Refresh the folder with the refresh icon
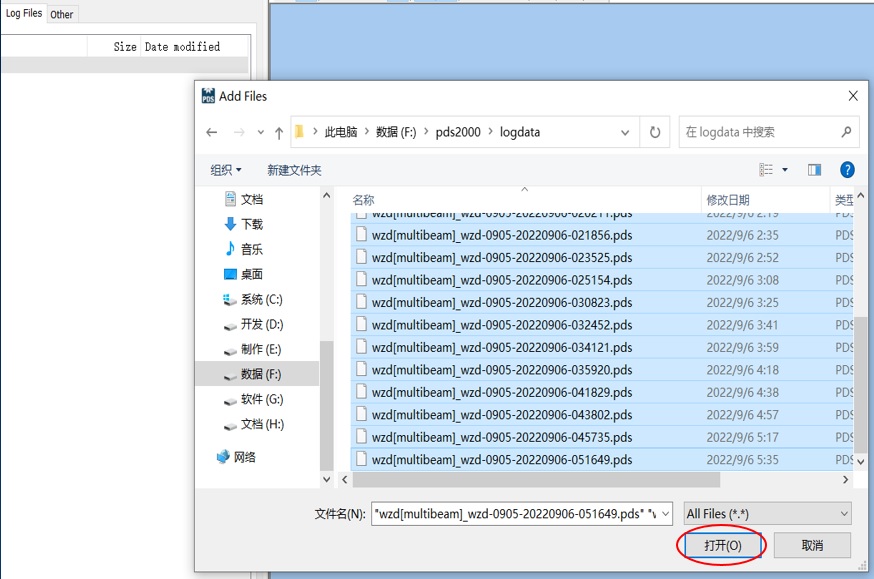Screen dimensions: 874x579 click(x=654, y=131)
